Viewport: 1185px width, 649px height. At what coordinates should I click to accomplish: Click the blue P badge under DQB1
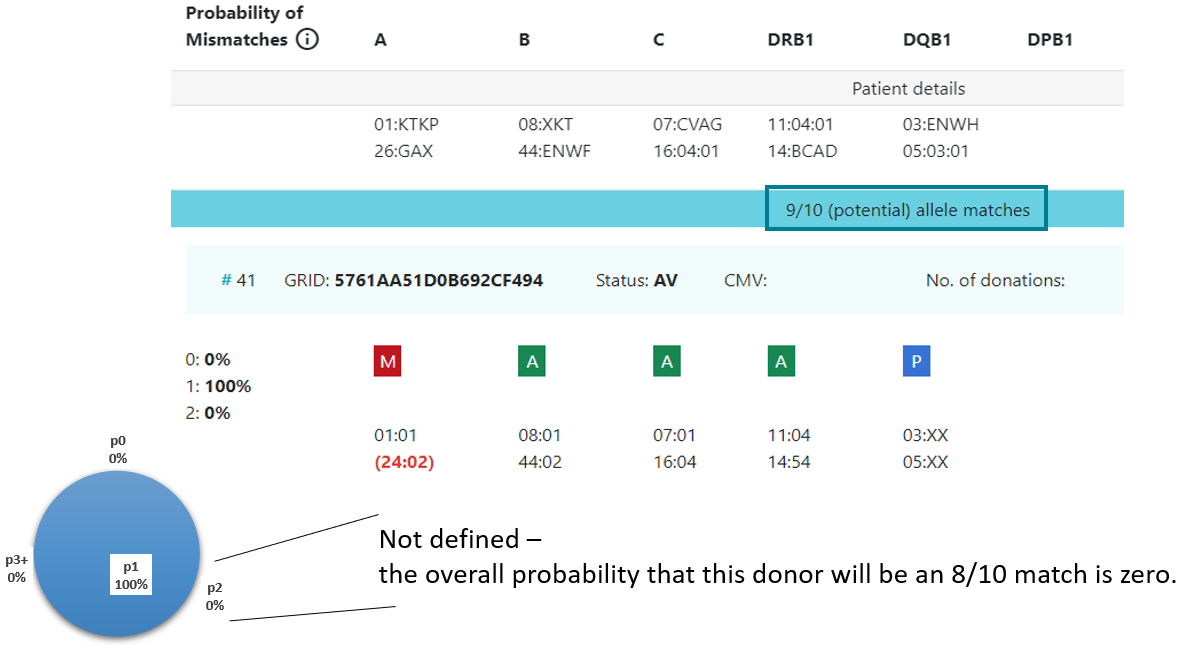pyautogui.click(x=916, y=362)
